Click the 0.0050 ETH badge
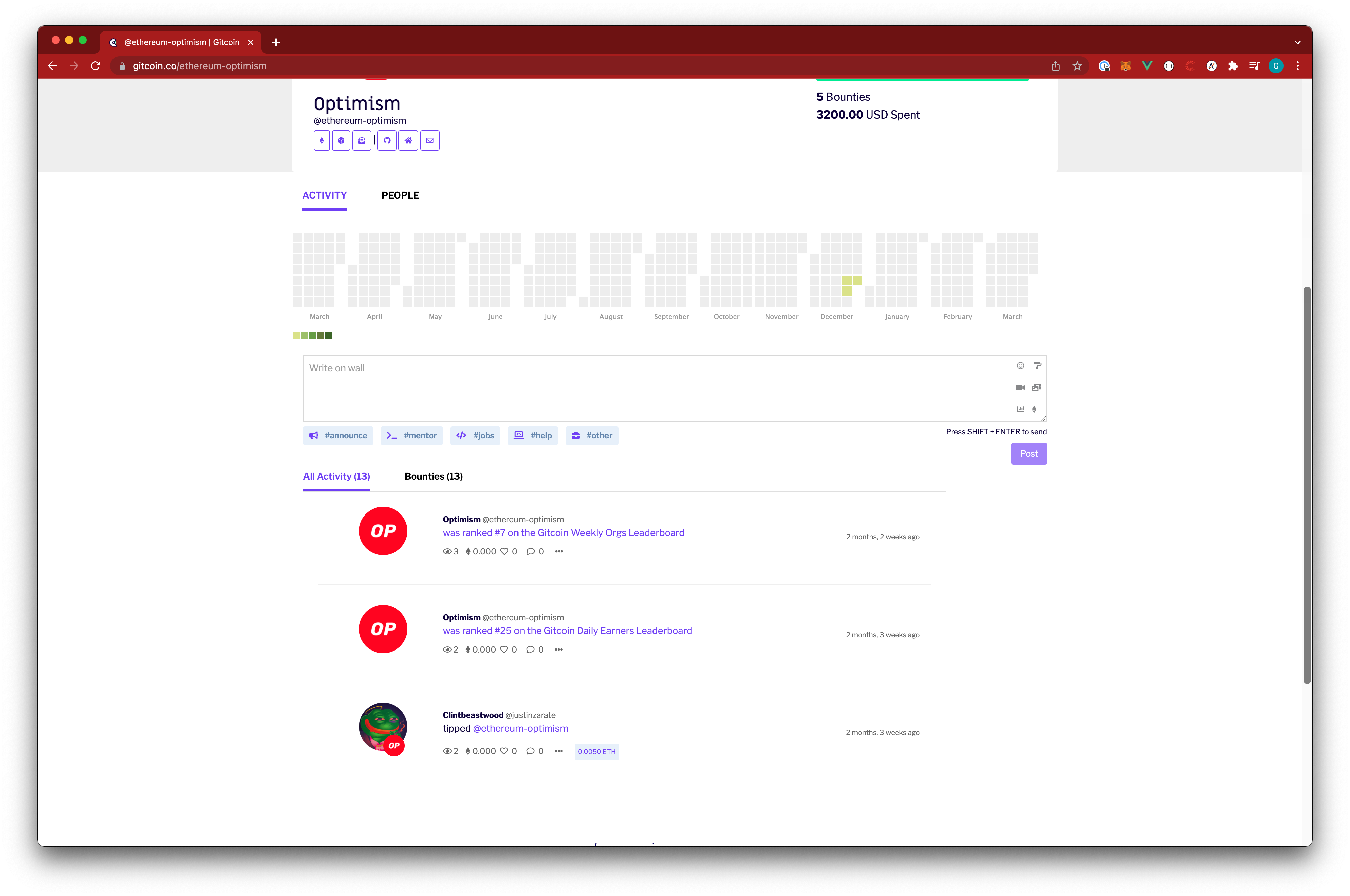The width and height of the screenshot is (1350, 896). pos(596,752)
